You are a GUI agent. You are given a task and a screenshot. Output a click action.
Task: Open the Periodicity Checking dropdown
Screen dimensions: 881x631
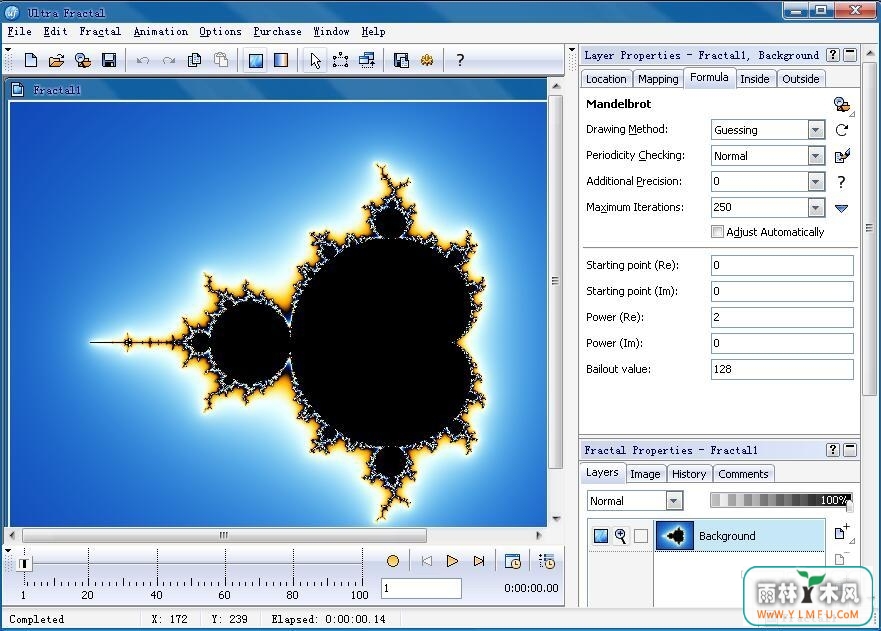[x=816, y=156]
